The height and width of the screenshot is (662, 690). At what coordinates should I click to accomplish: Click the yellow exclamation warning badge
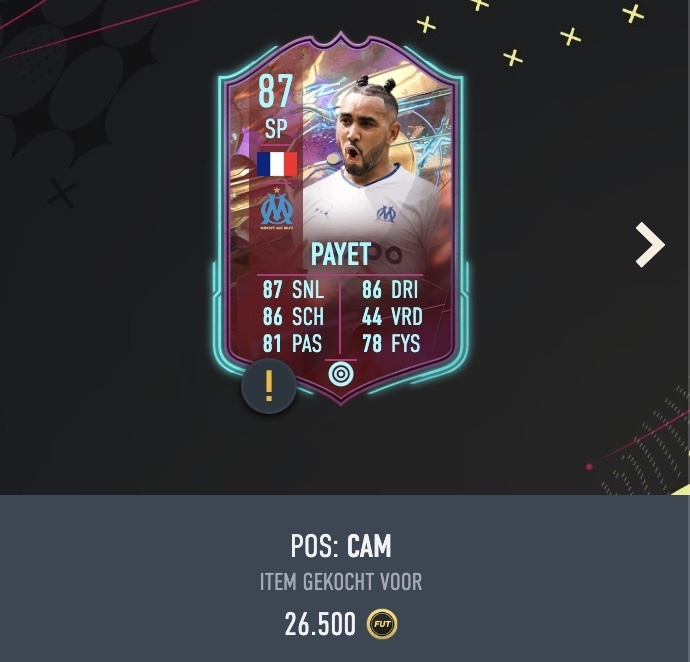coord(268,386)
